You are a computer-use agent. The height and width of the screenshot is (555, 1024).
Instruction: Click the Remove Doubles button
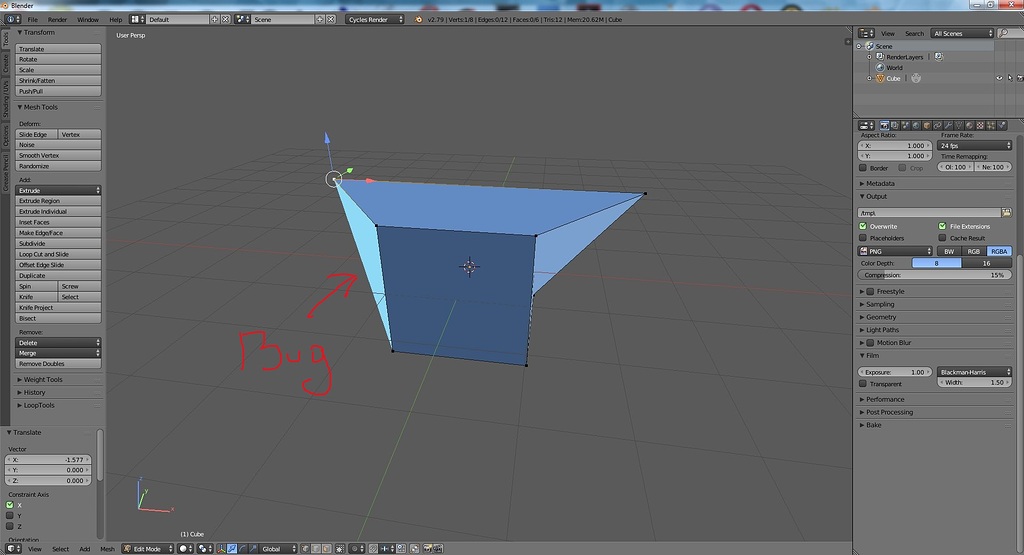tap(58, 364)
